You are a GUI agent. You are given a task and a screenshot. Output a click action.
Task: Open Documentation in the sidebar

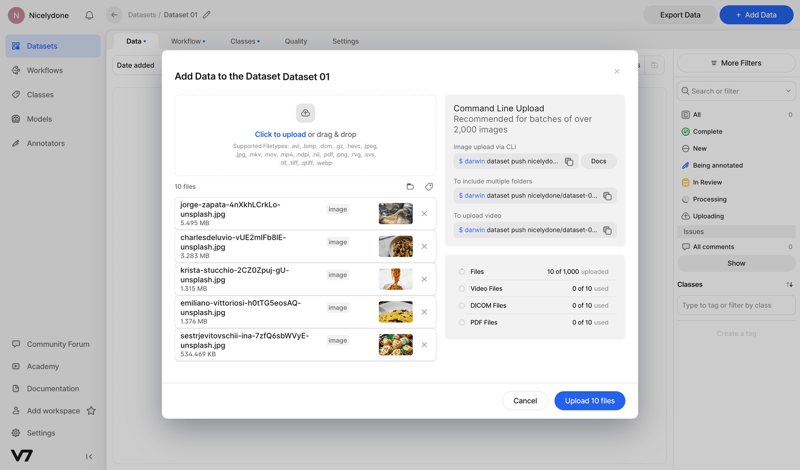click(46, 388)
